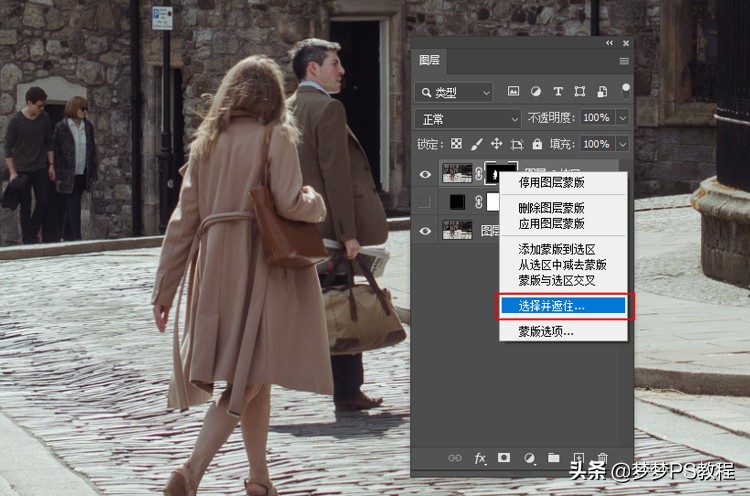Click the lock position move icon
The width and height of the screenshot is (750, 496).
click(497, 144)
